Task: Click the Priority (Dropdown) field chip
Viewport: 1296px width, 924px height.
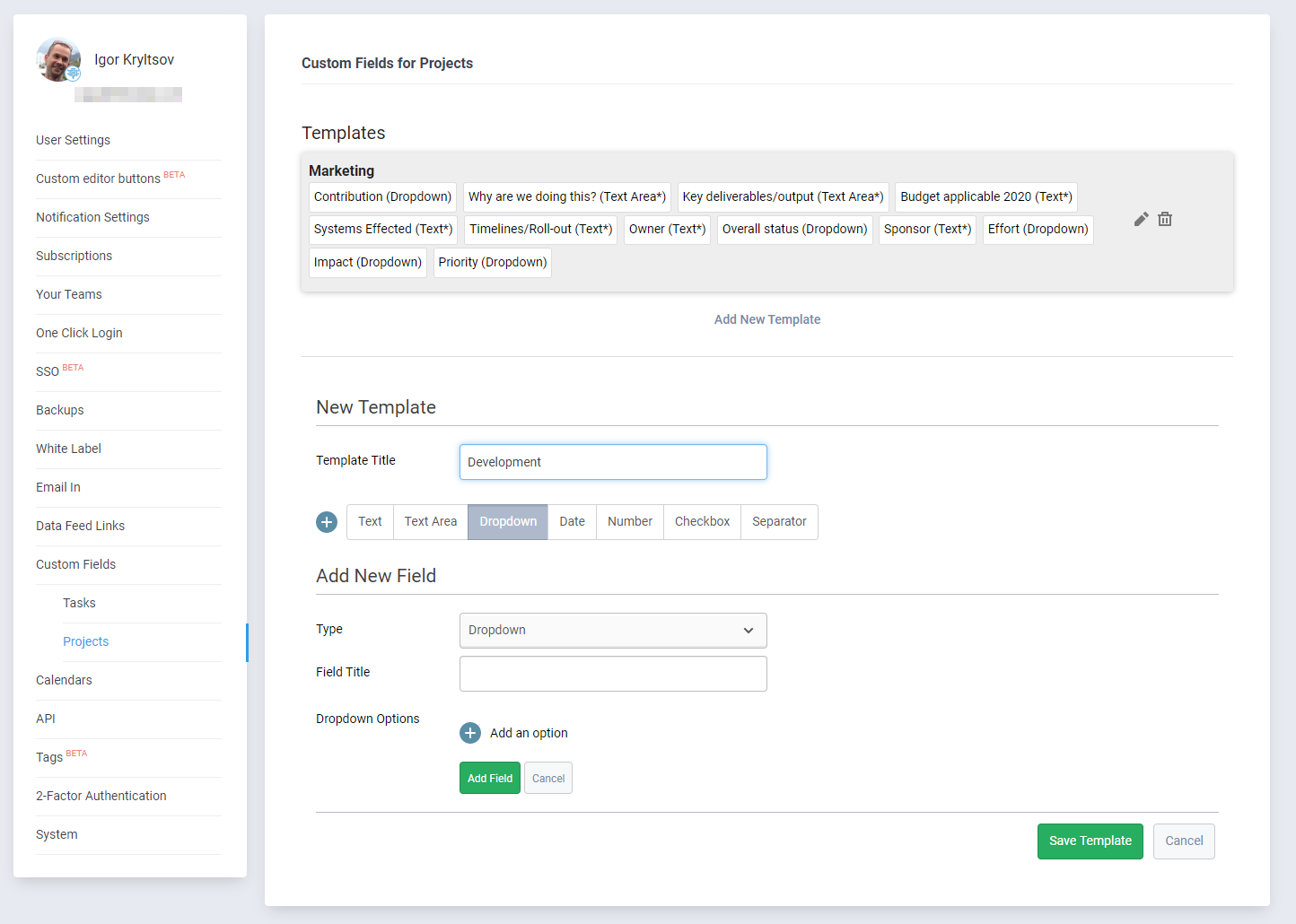Action: coord(492,263)
